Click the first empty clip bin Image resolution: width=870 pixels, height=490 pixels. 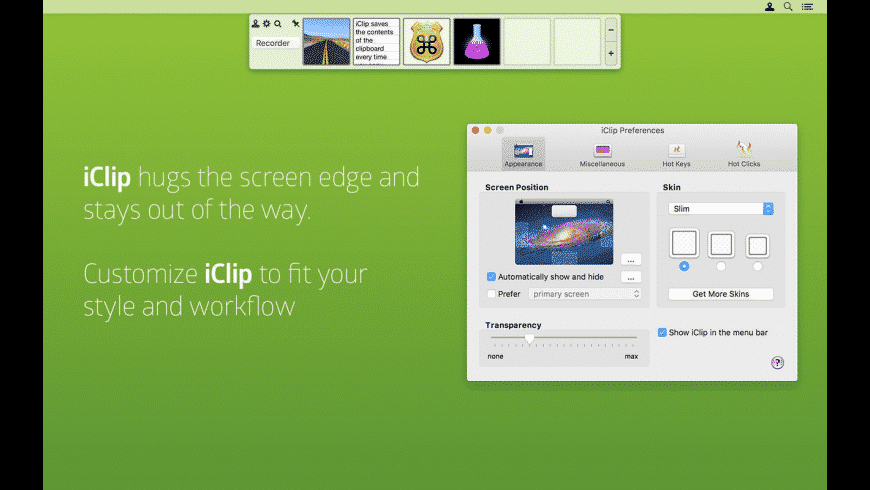[x=527, y=42]
